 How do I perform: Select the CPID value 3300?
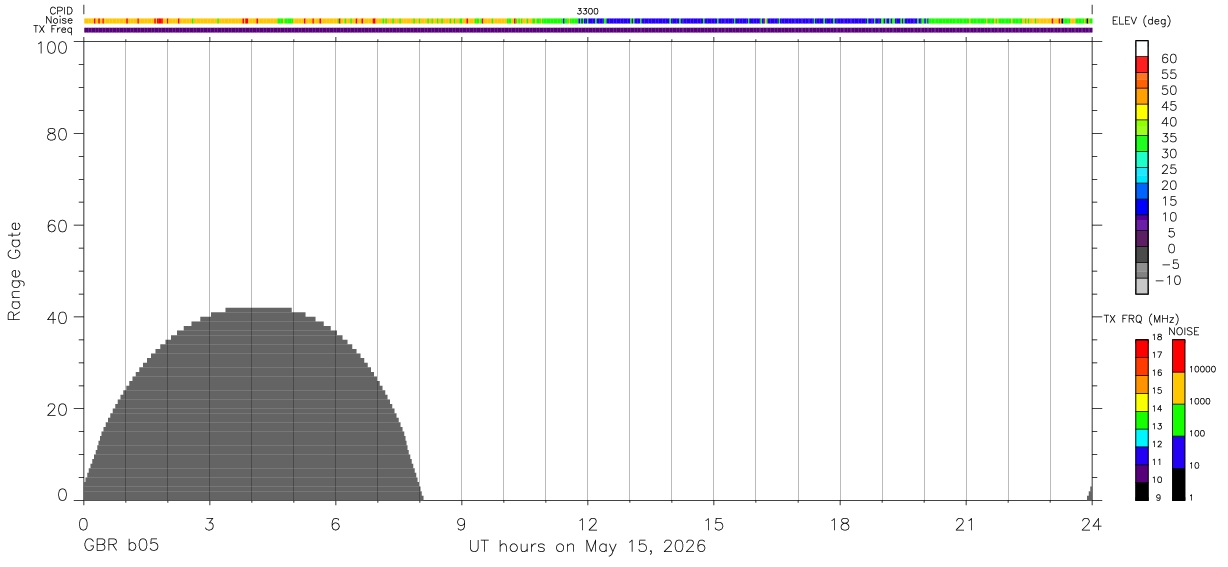click(x=588, y=11)
